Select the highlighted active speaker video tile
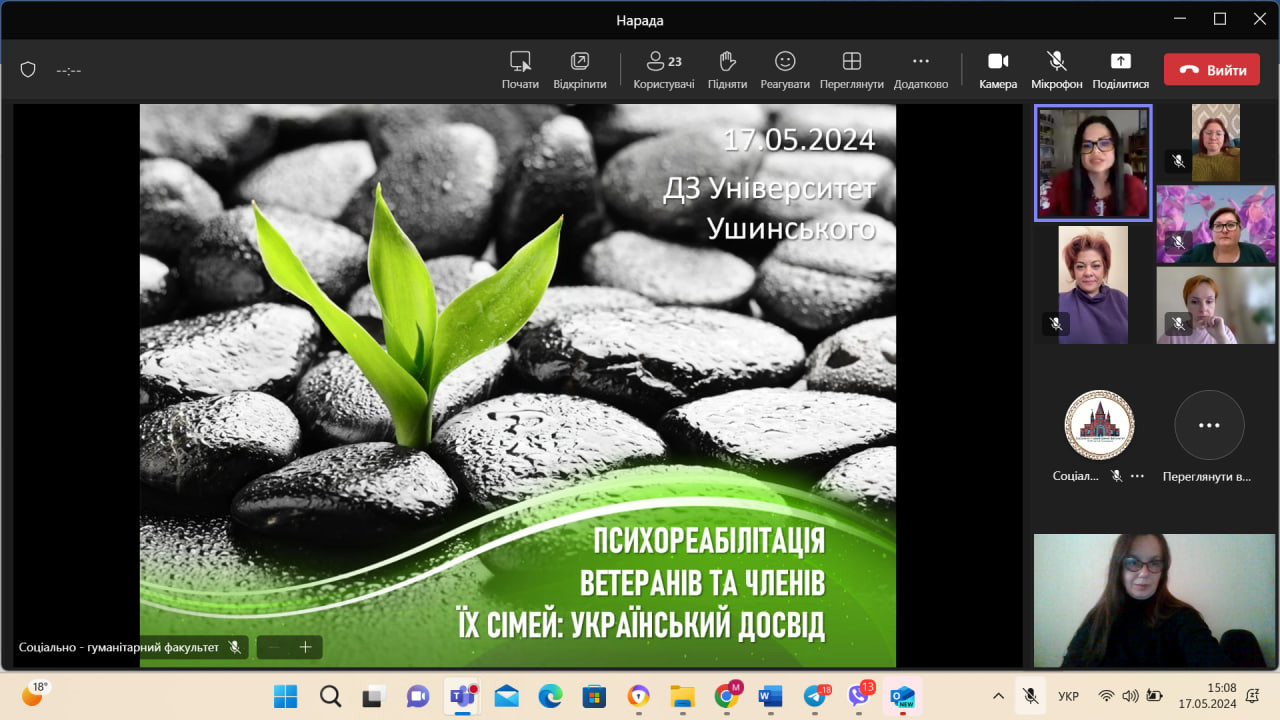1280x720 pixels. [1093, 162]
